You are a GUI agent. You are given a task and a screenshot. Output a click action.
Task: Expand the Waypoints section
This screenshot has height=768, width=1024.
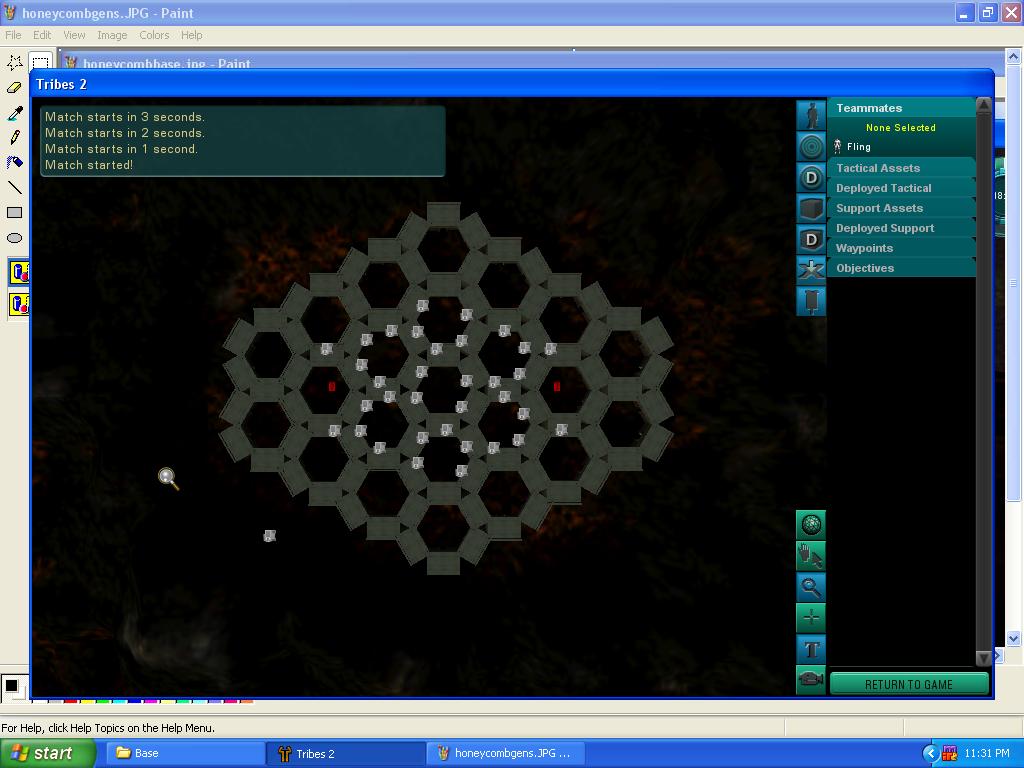(x=901, y=248)
